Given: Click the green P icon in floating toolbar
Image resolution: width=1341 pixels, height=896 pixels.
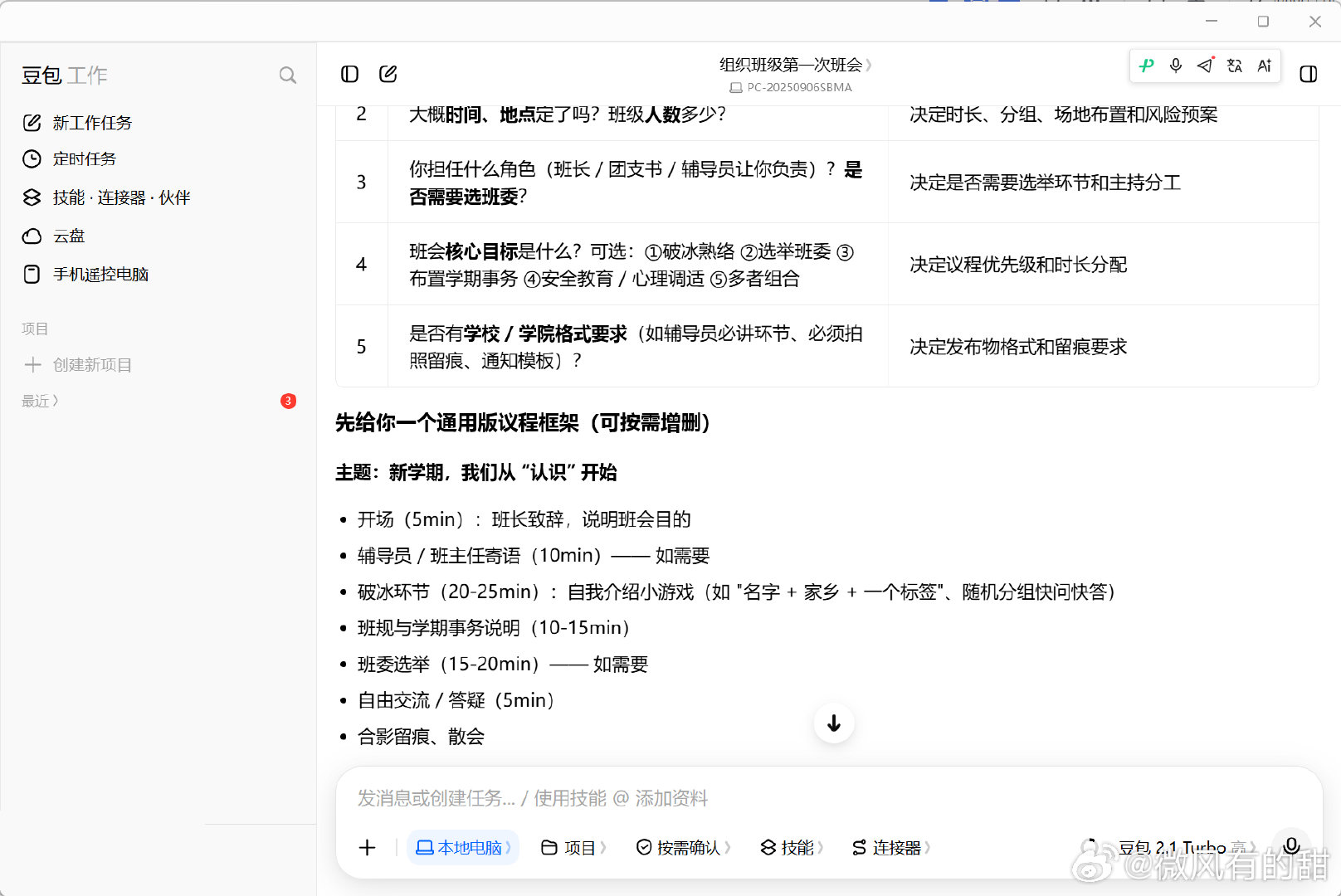Looking at the screenshot, I should pyautogui.click(x=1147, y=66).
